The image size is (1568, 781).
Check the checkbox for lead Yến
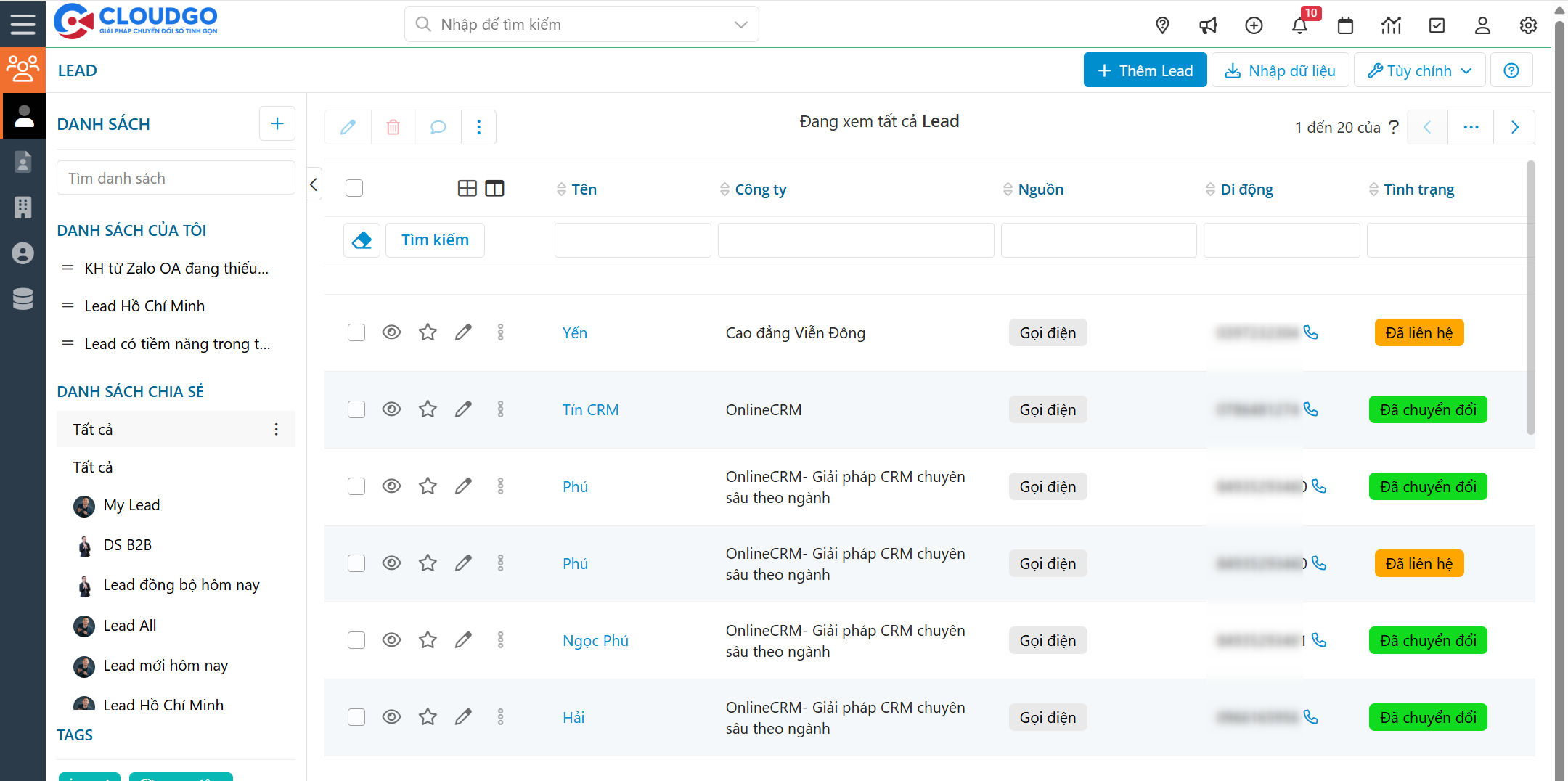pyautogui.click(x=356, y=332)
